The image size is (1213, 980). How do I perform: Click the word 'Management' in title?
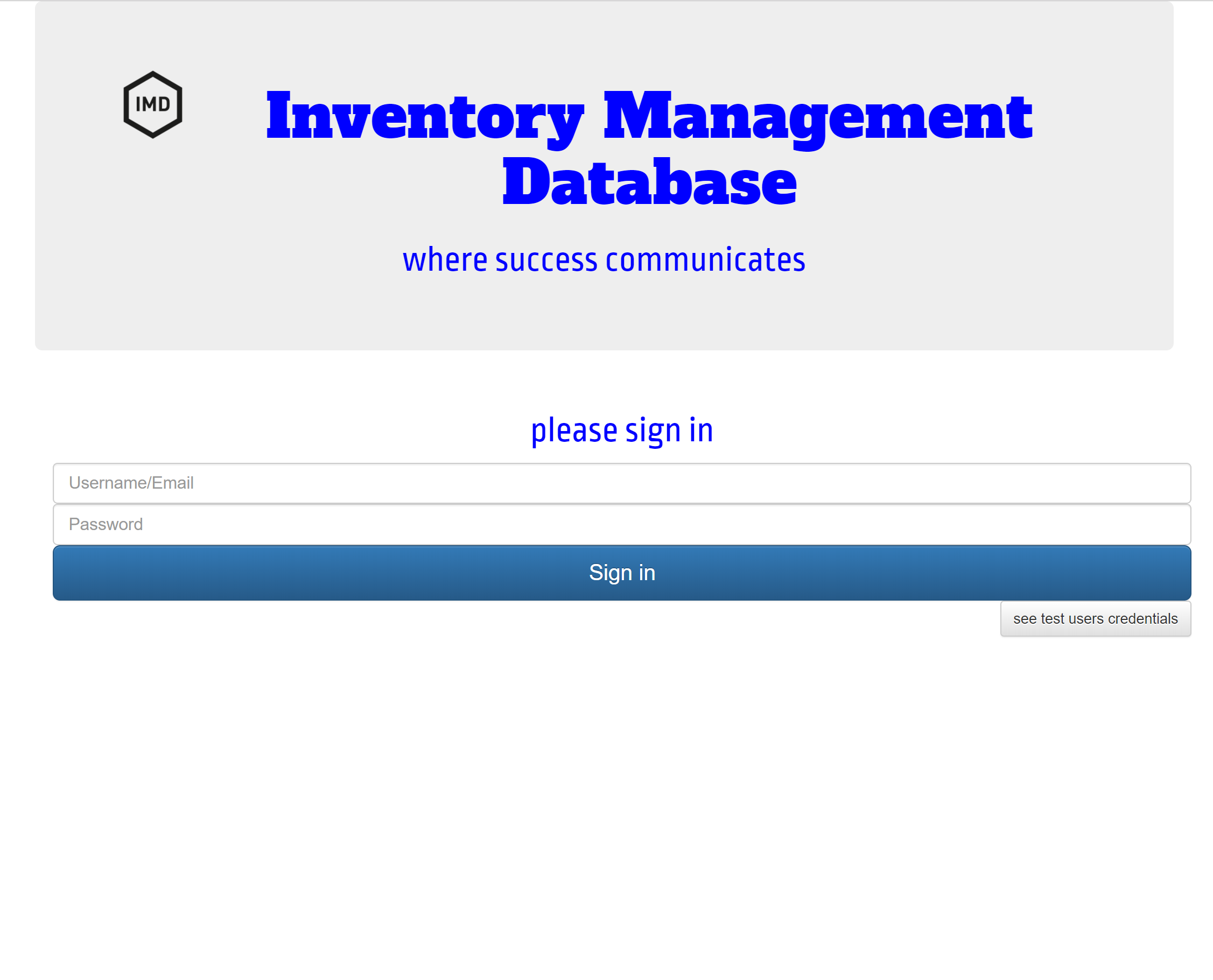pos(817,117)
